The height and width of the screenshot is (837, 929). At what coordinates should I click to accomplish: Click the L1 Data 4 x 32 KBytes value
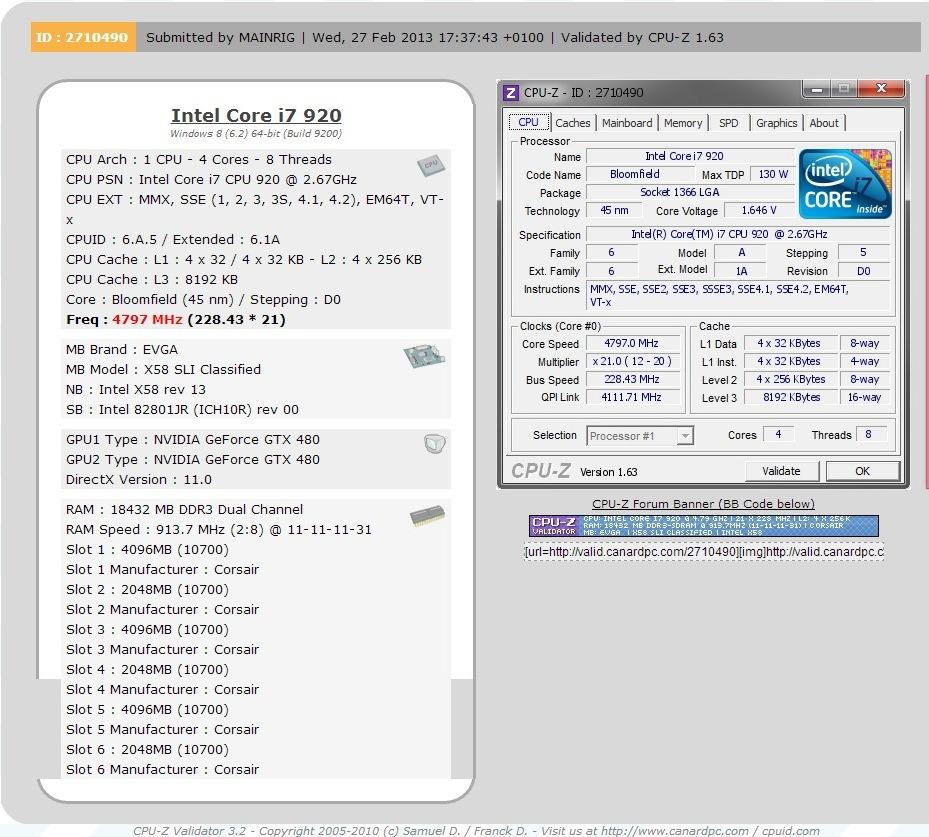tap(789, 343)
